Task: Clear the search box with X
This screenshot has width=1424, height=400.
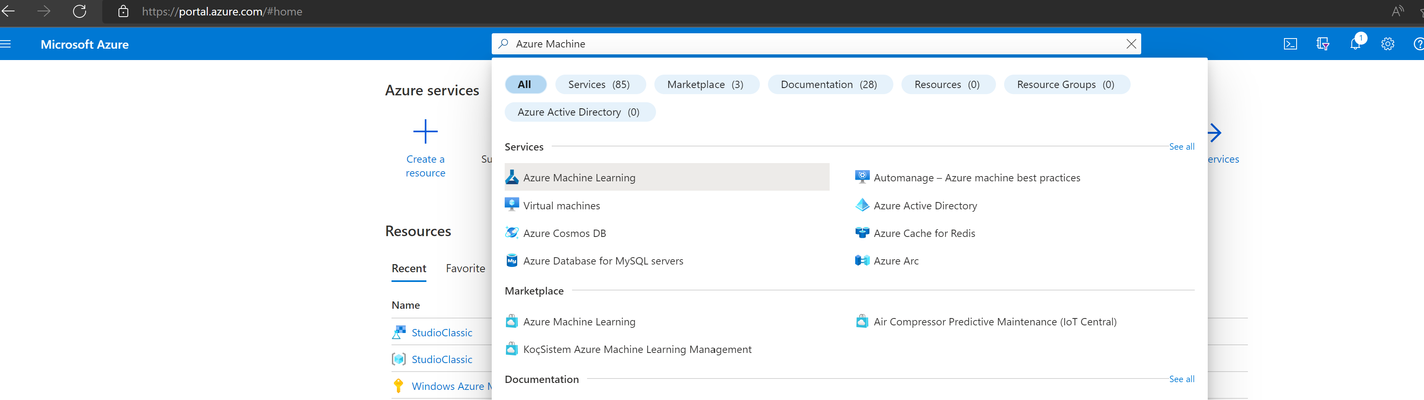Action: pyautogui.click(x=1131, y=44)
